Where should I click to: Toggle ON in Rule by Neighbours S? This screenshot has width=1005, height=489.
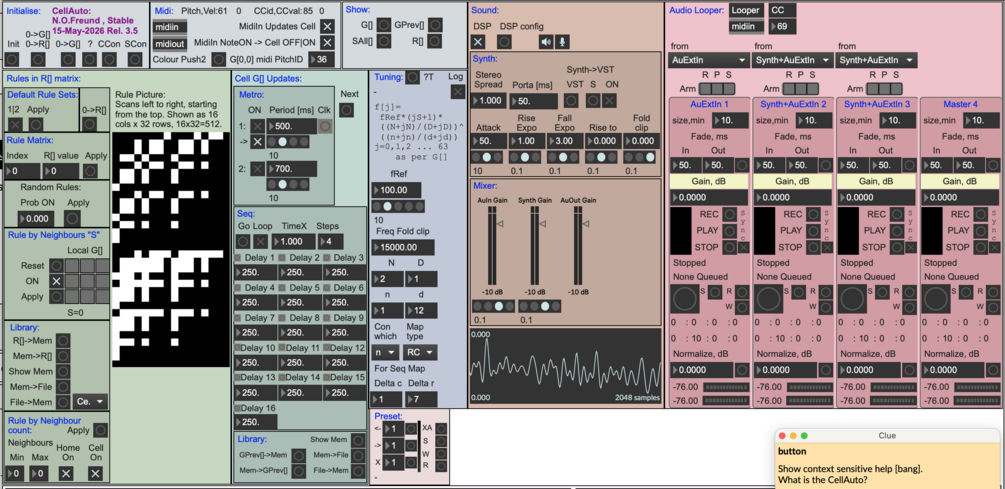click(x=56, y=281)
